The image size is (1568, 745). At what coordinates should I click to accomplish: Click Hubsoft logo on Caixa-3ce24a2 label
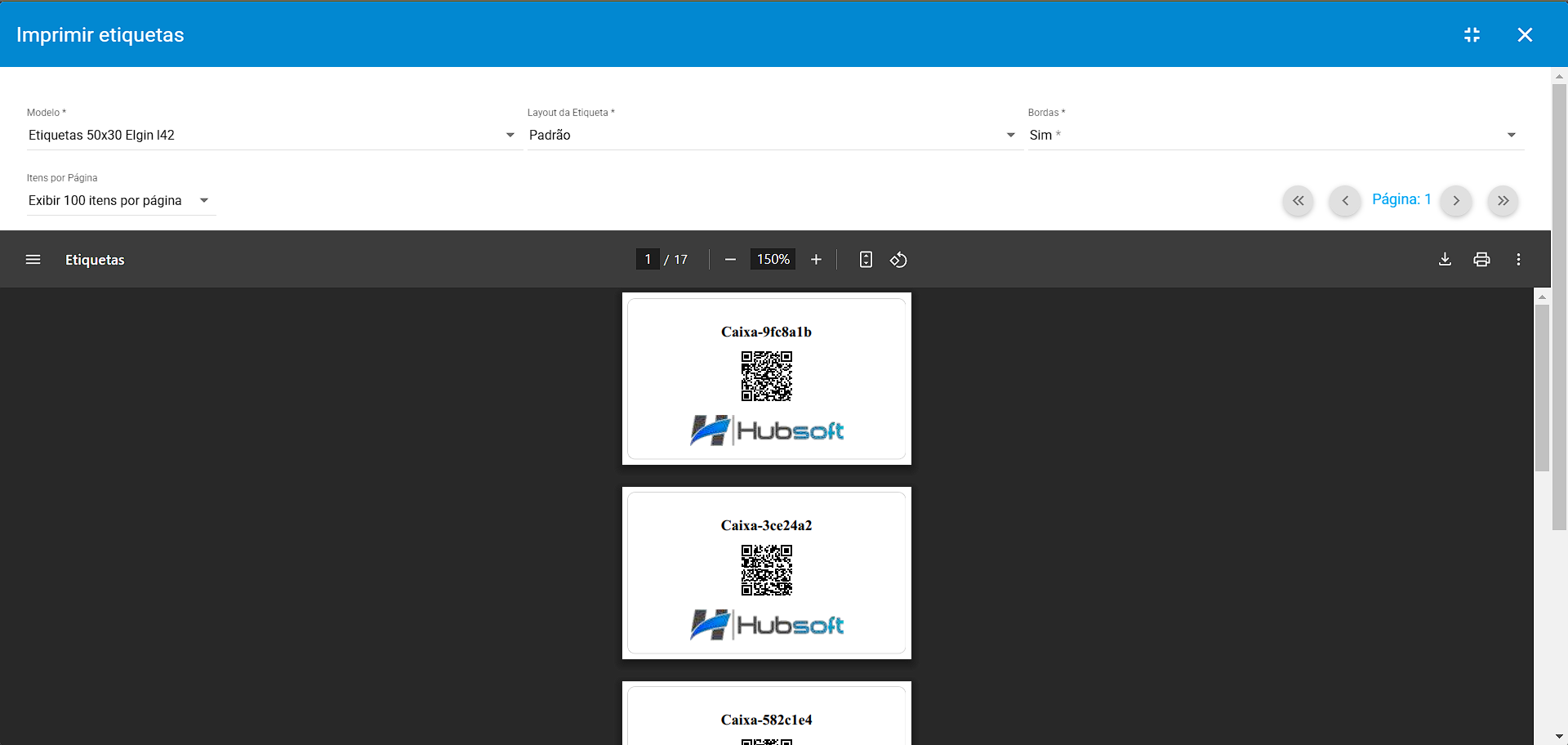(766, 625)
